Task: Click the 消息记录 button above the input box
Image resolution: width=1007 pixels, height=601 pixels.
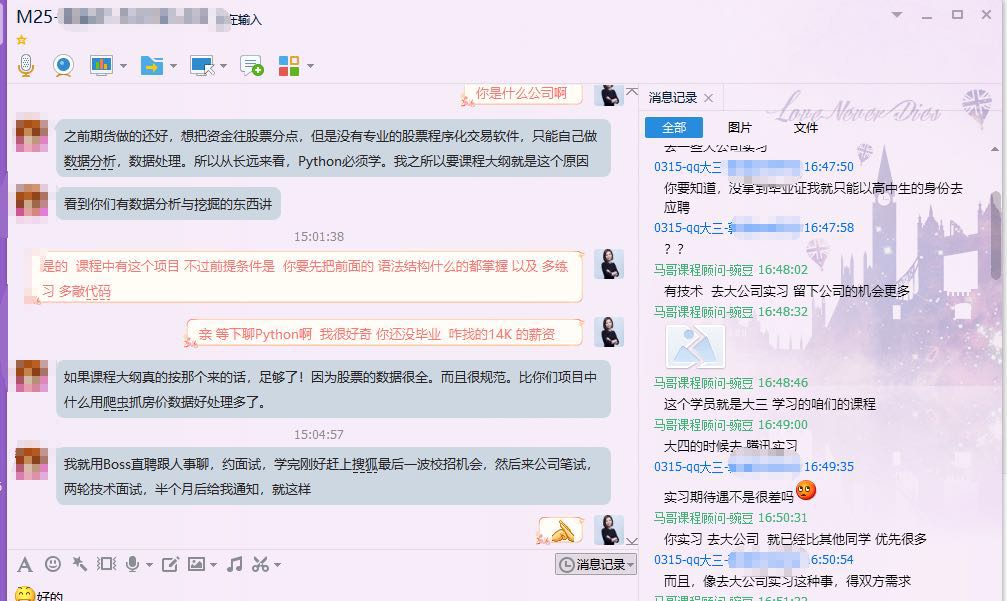Action: coord(596,564)
